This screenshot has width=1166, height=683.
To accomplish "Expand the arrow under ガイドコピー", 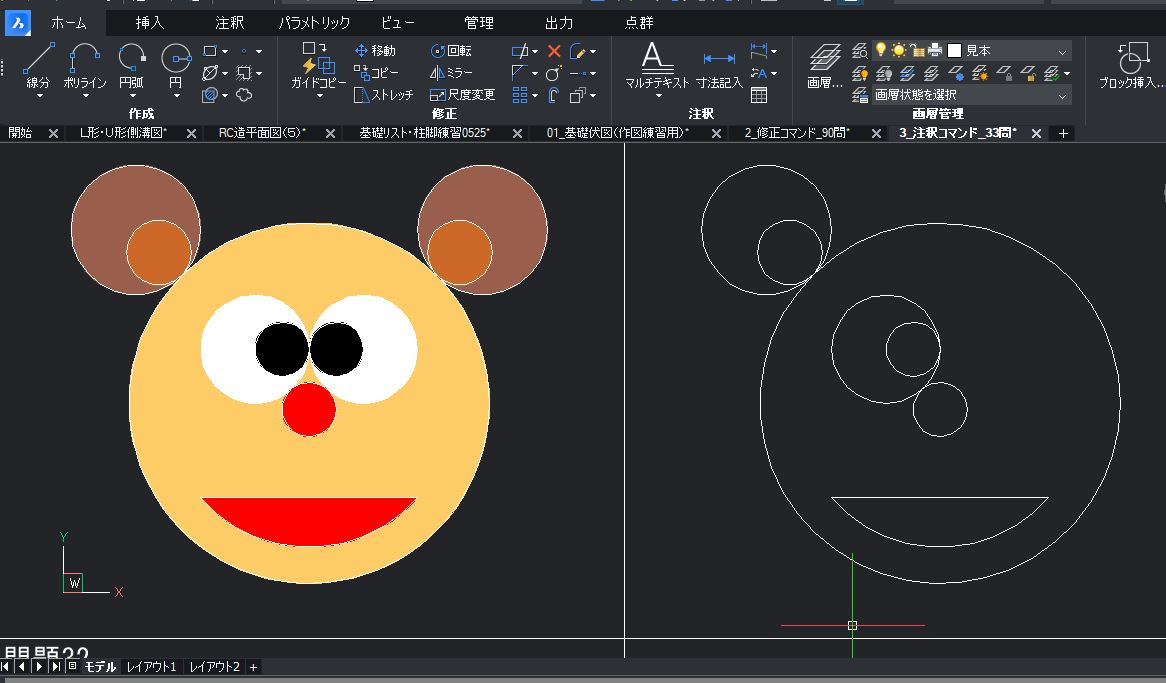I will click(320, 97).
